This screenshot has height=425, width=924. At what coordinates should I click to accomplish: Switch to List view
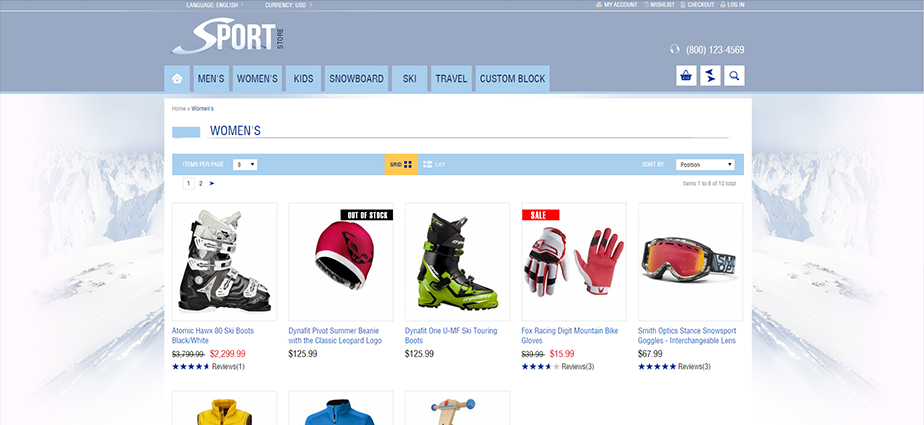(x=434, y=164)
